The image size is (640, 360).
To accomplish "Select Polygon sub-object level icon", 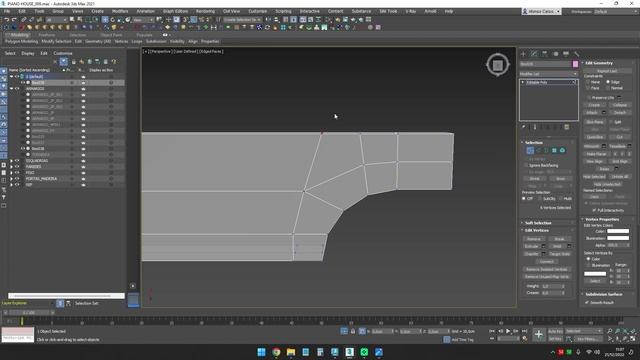I will (x=554, y=151).
